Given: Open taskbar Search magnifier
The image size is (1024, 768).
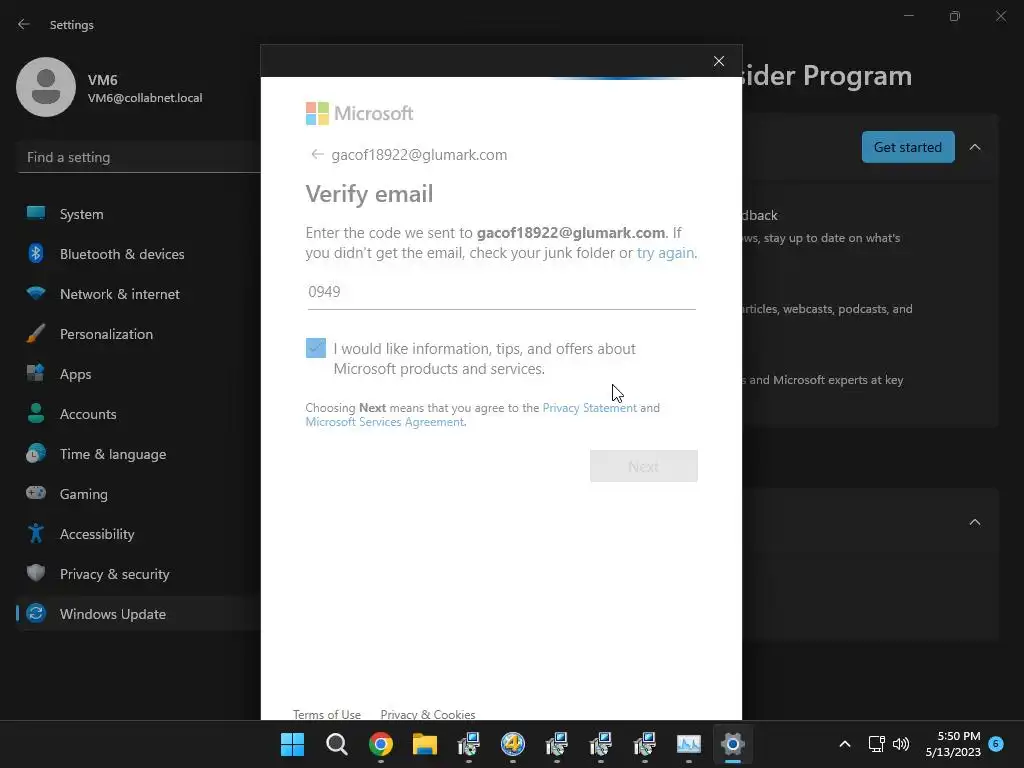Looking at the screenshot, I should (x=337, y=744).
